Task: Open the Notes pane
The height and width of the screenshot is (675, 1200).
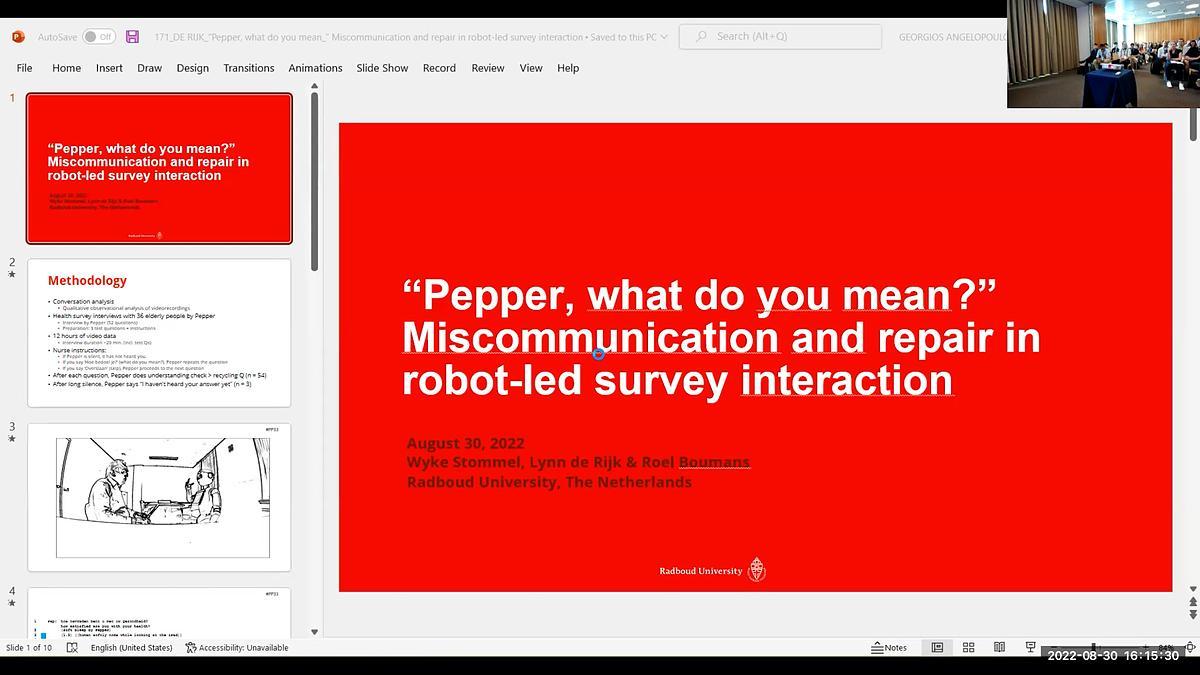Action: 888,647
